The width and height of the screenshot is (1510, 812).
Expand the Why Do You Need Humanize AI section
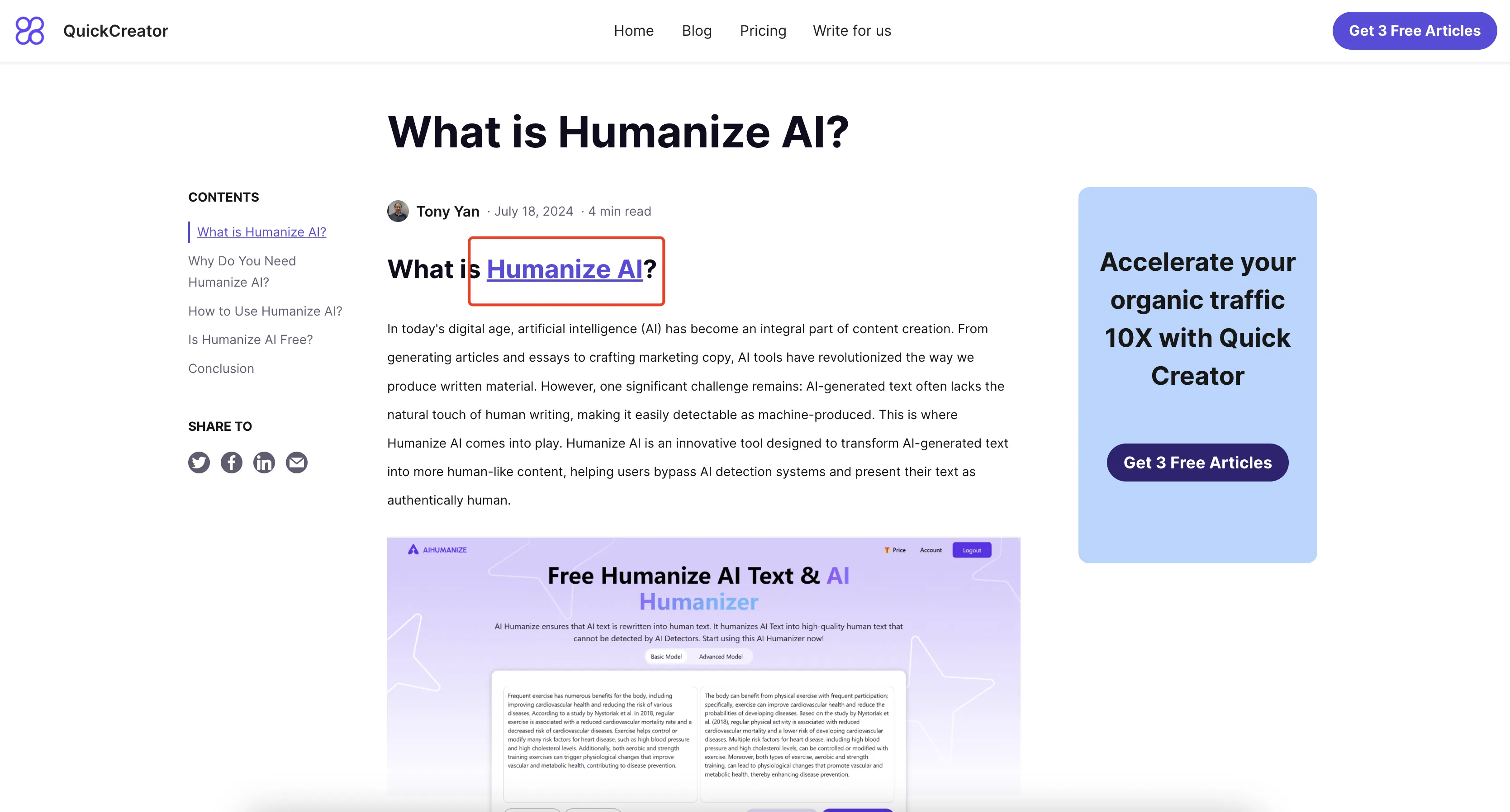242,270
